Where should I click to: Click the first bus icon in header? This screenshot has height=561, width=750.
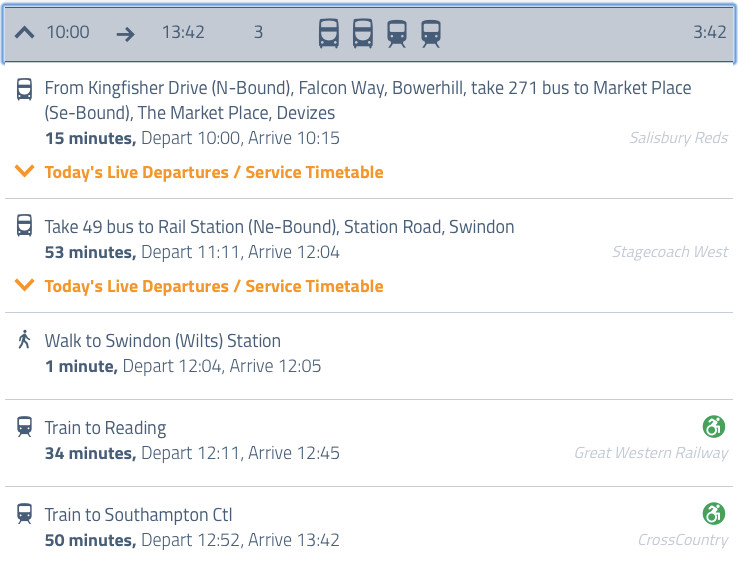pyautogui.click(x=329, y=33)
